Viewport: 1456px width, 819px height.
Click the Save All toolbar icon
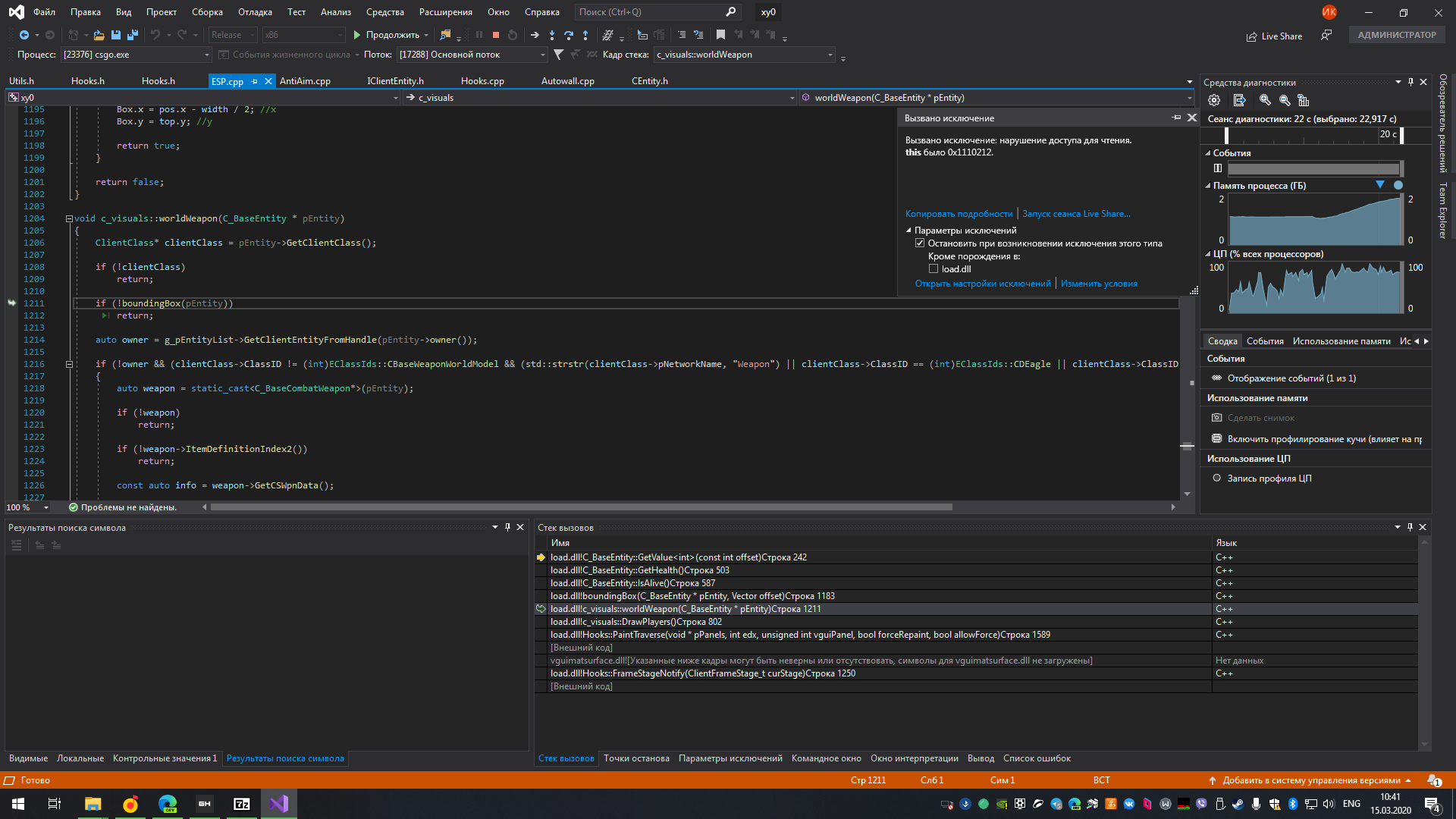[x=133, y=35]
